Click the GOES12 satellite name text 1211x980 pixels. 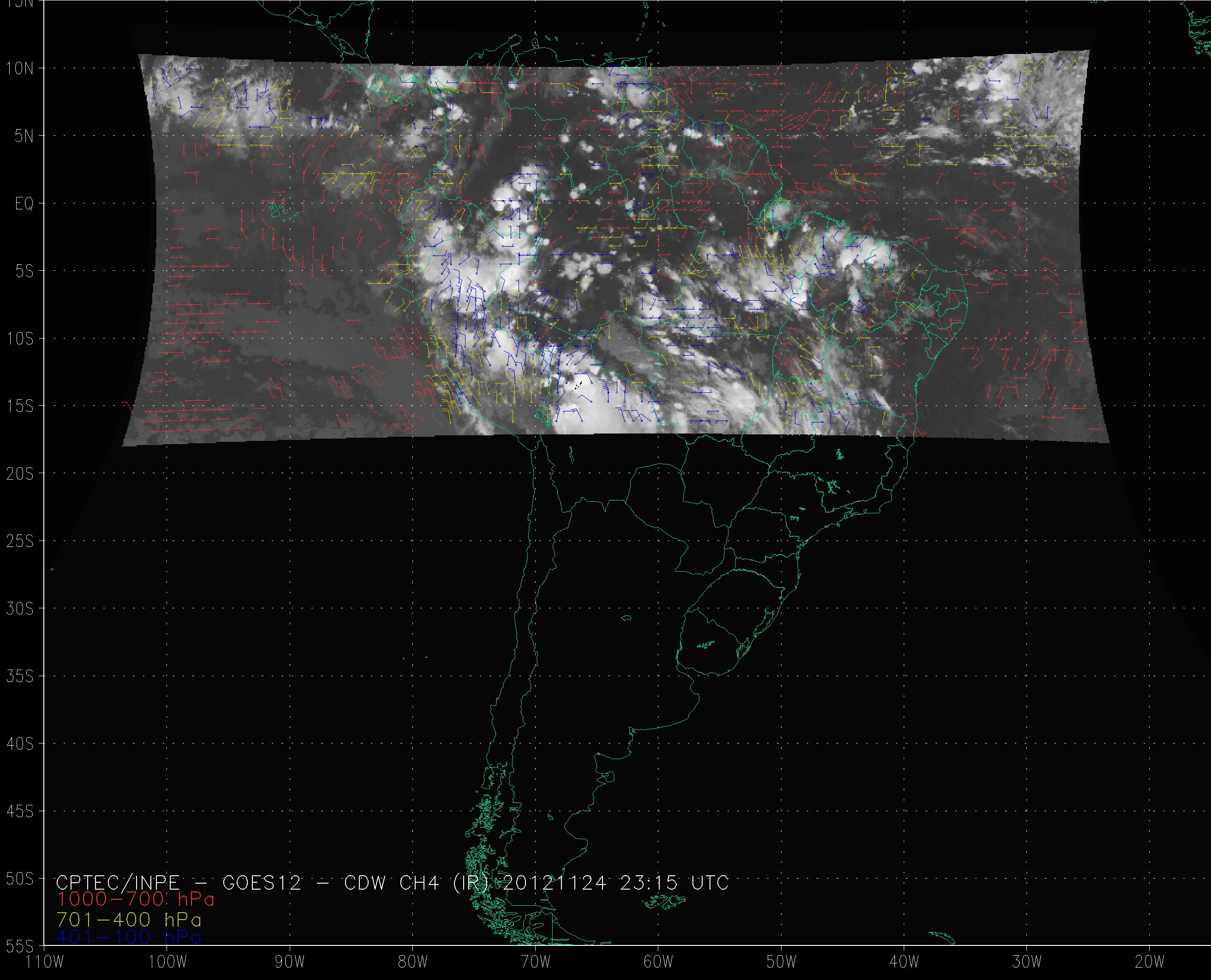(x=262, y=882)
